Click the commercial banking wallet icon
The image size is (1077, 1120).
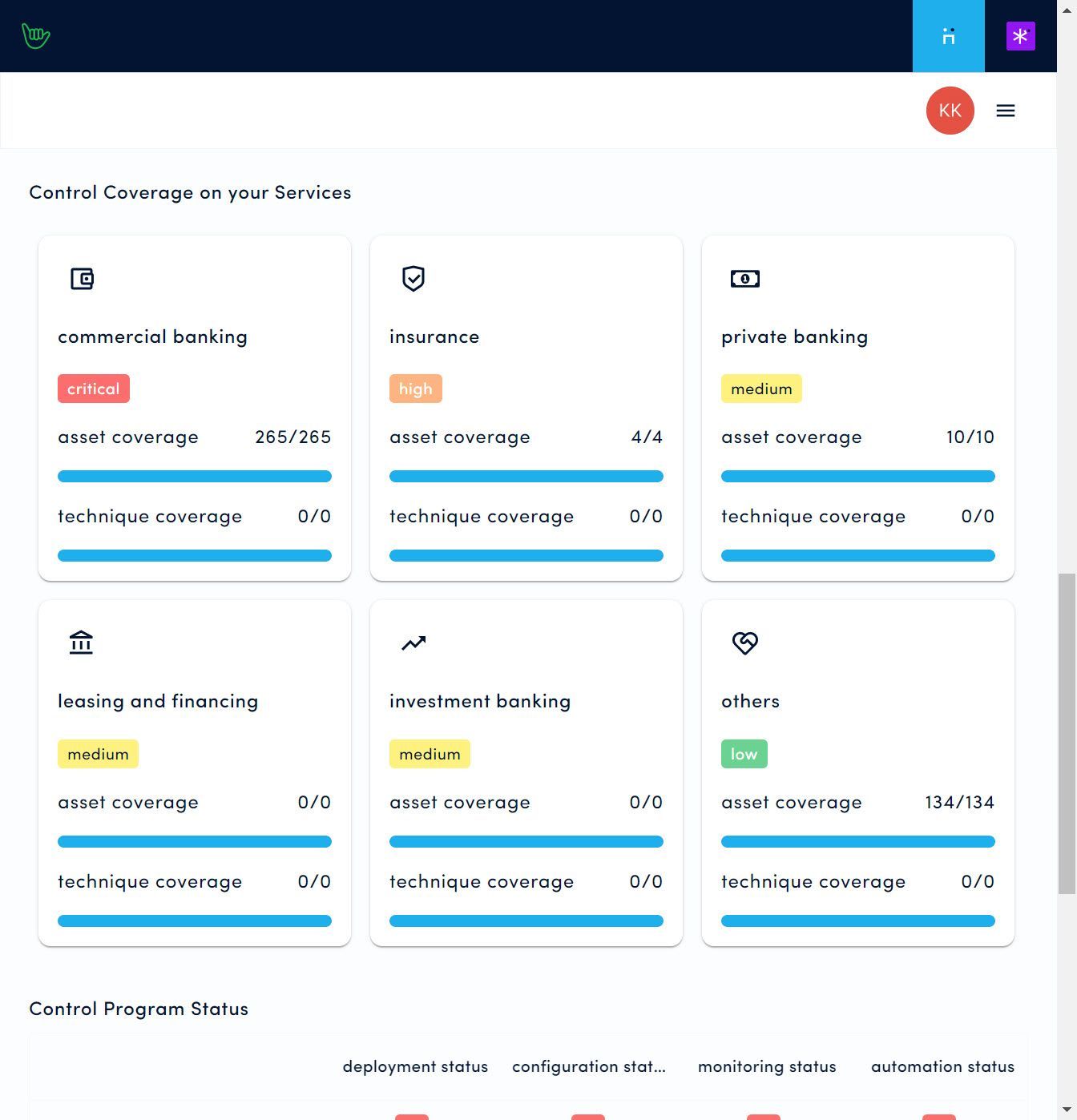82,279
